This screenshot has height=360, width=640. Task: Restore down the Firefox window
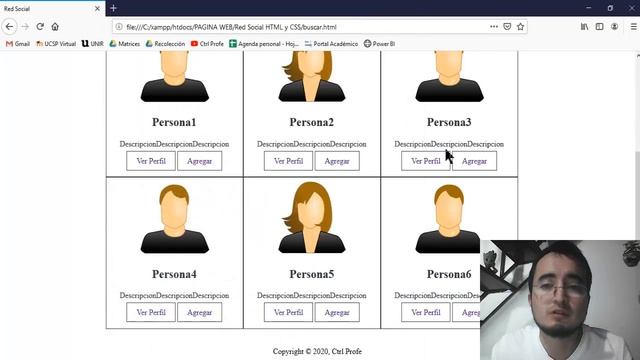610,8
